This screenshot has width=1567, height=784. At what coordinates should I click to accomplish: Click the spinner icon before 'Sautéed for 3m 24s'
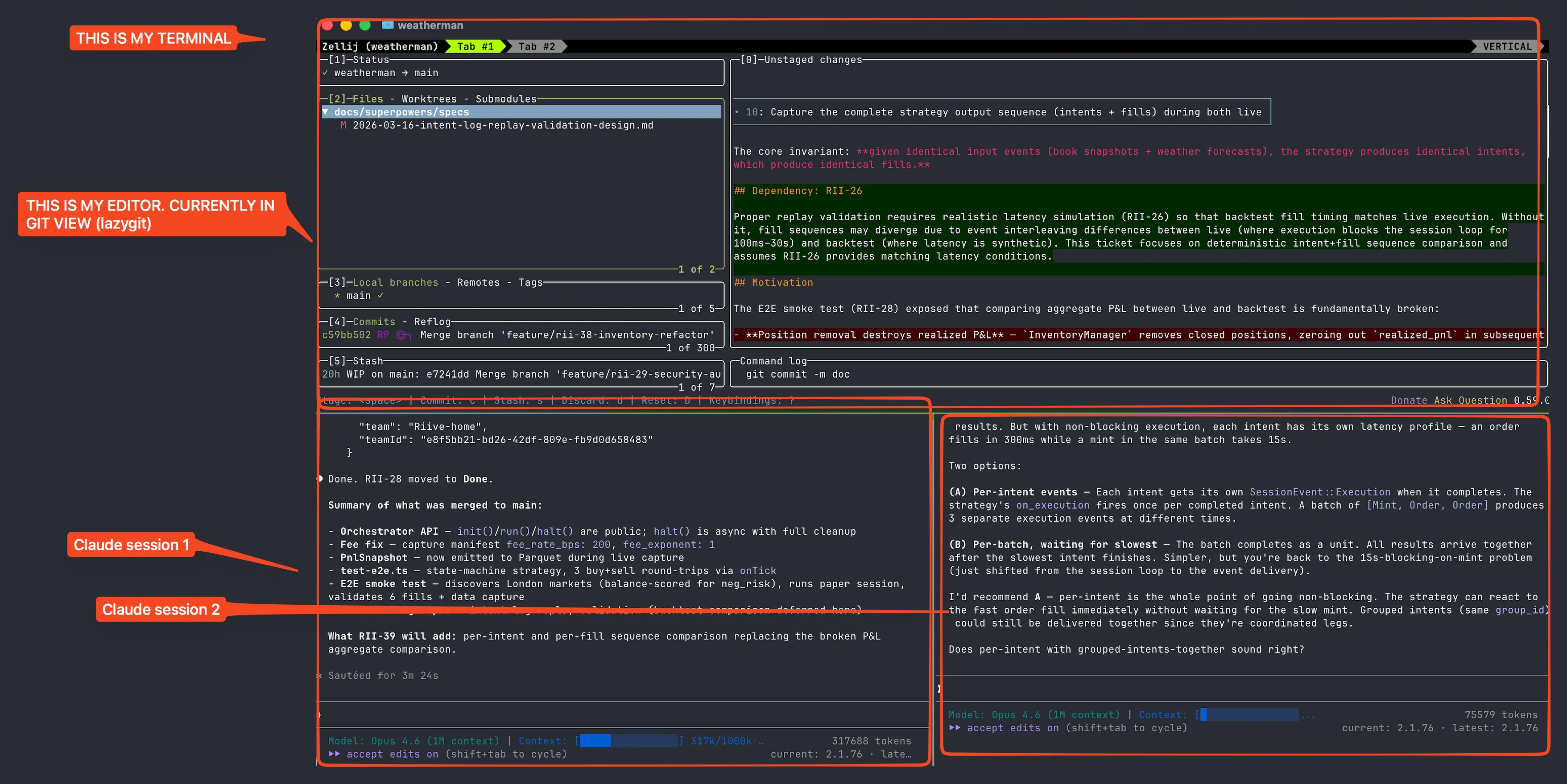[x=321, y=675]
